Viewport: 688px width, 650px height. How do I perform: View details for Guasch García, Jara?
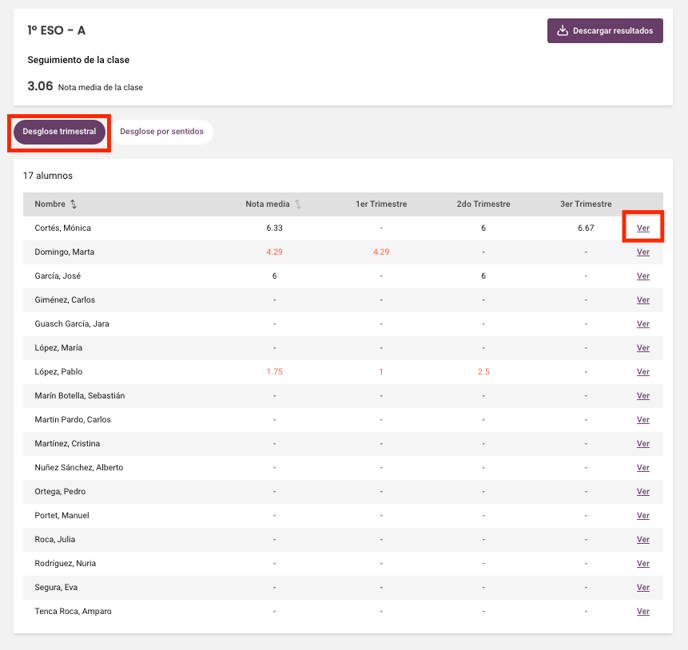tap(643, 324)
